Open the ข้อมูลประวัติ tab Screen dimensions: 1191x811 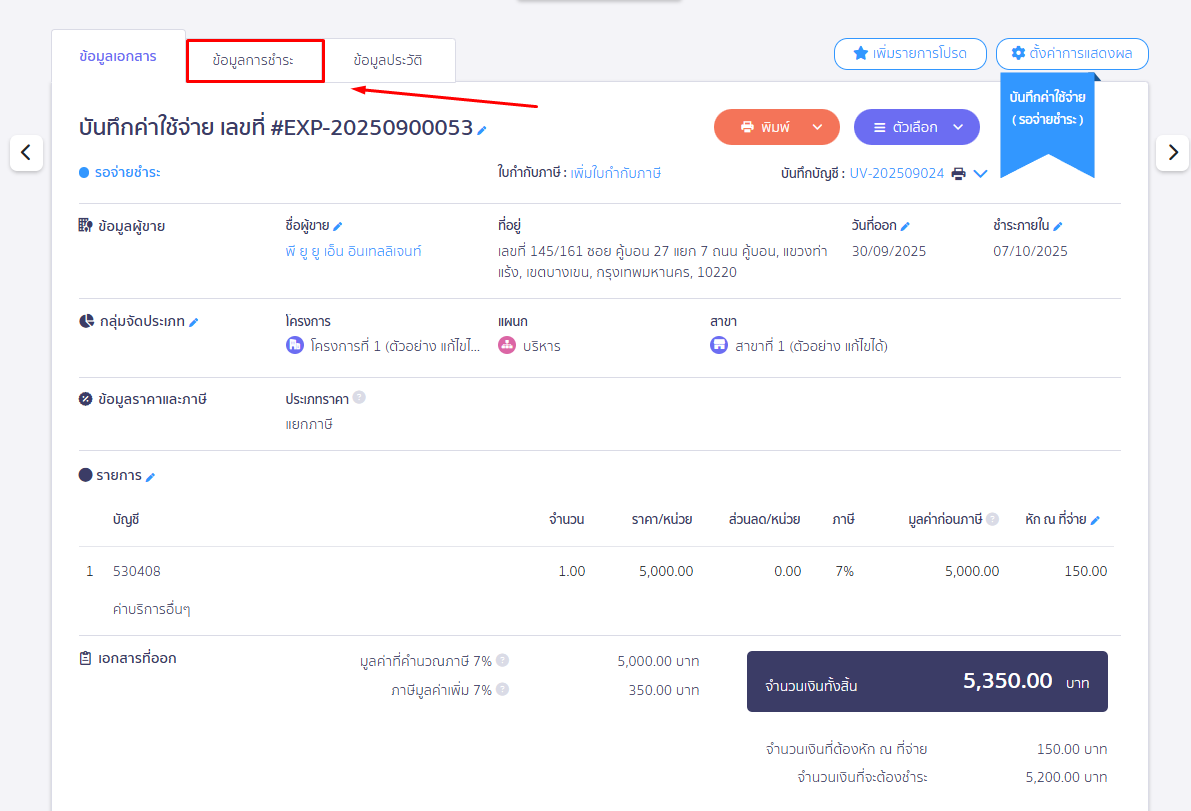click(388, 61)
